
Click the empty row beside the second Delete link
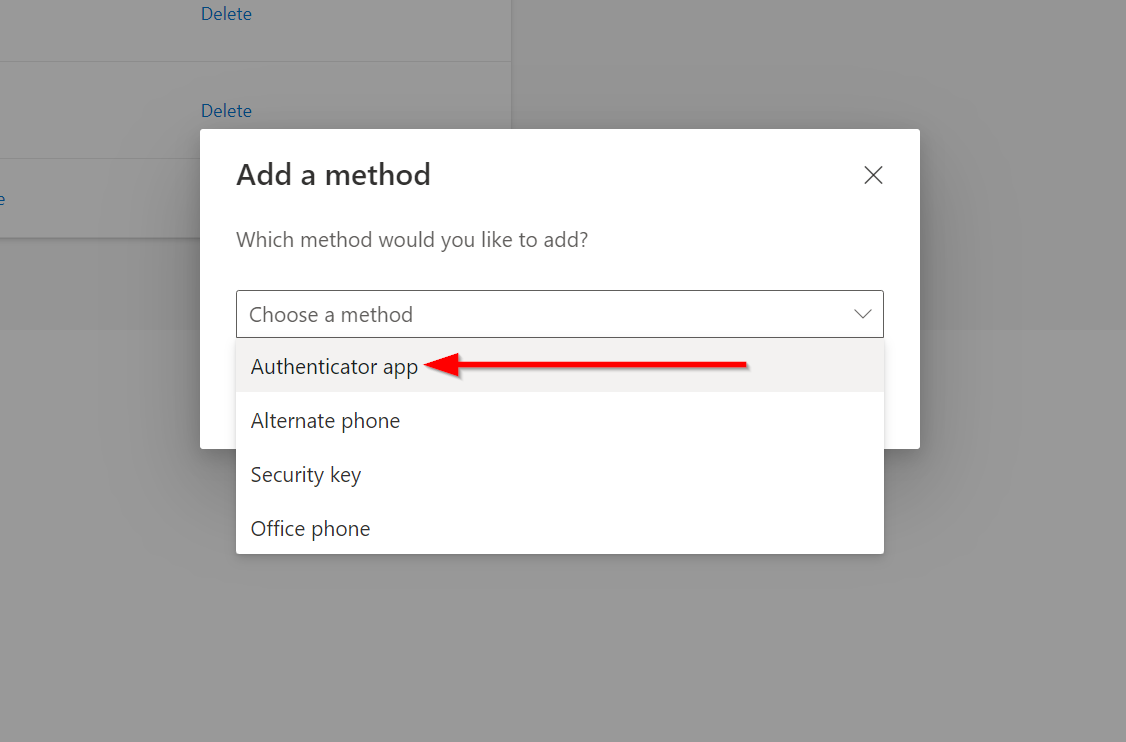101,110
